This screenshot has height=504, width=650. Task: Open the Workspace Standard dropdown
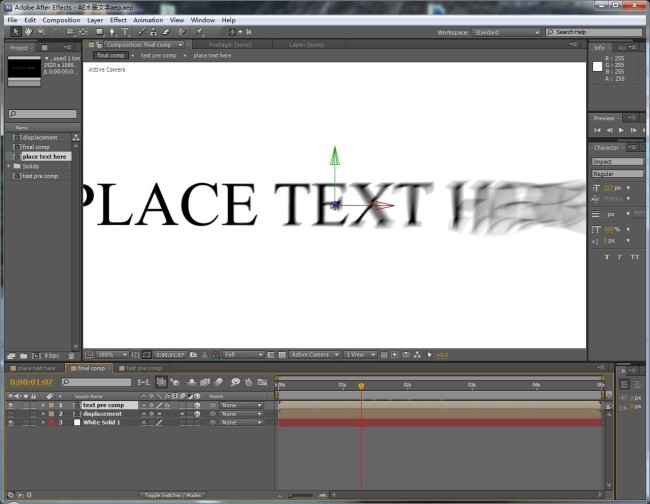point(507,32)
